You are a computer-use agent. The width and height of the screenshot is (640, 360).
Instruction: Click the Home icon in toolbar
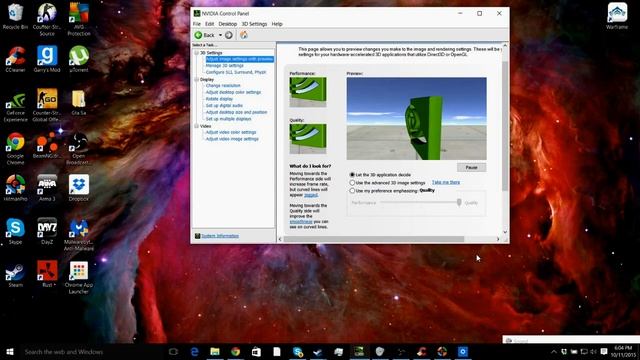244,35
